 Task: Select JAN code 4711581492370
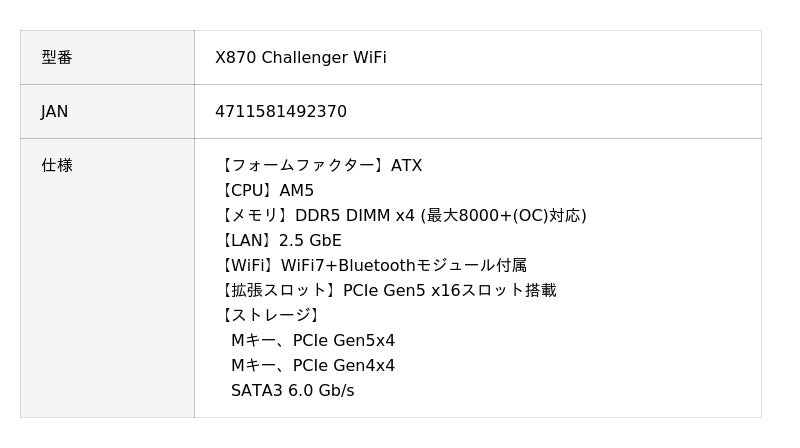pos(281,112)
